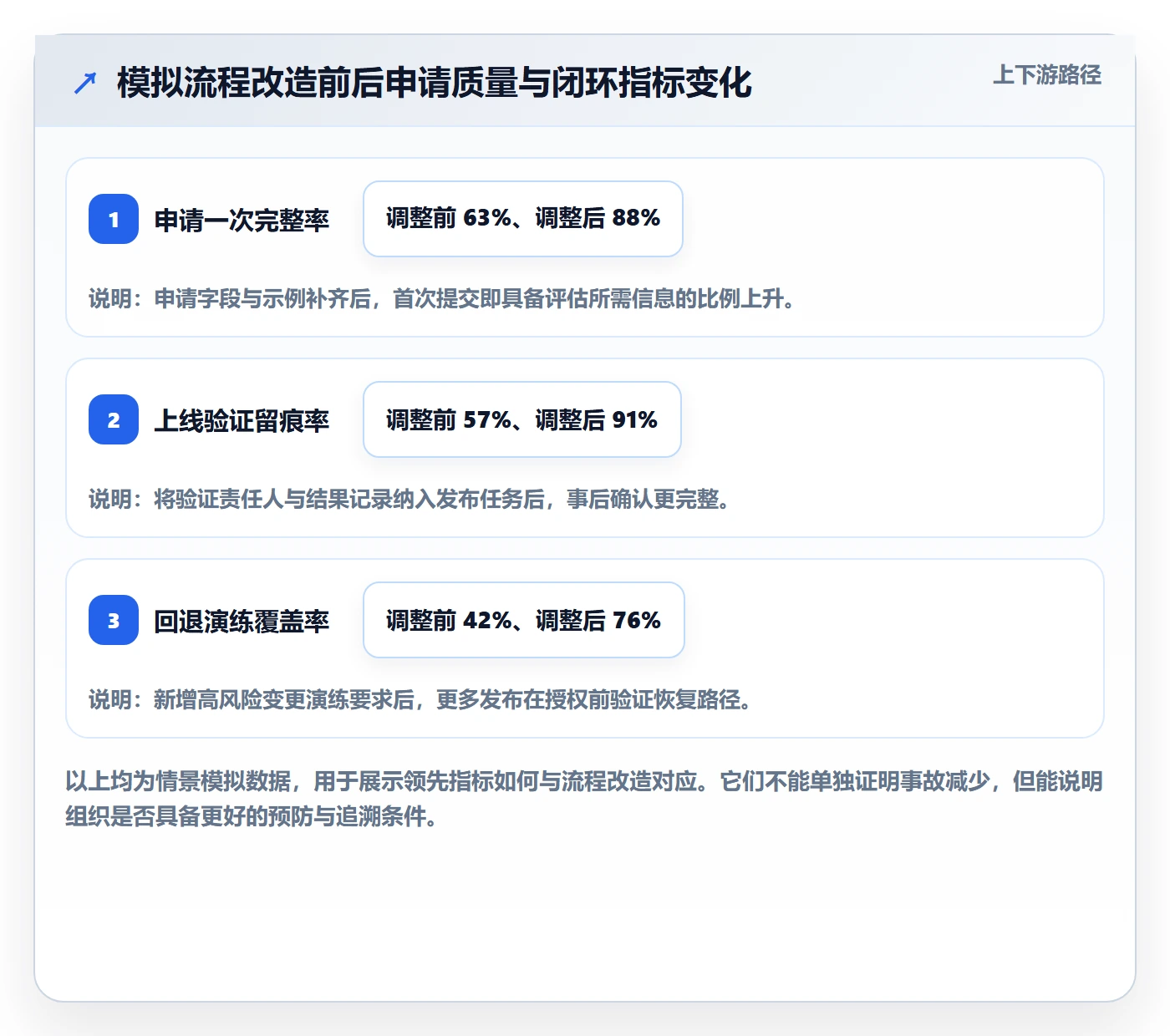
Task: Click the note starting 说明：申请字段与示例补齐后
Action: click(x=441, y=298)
